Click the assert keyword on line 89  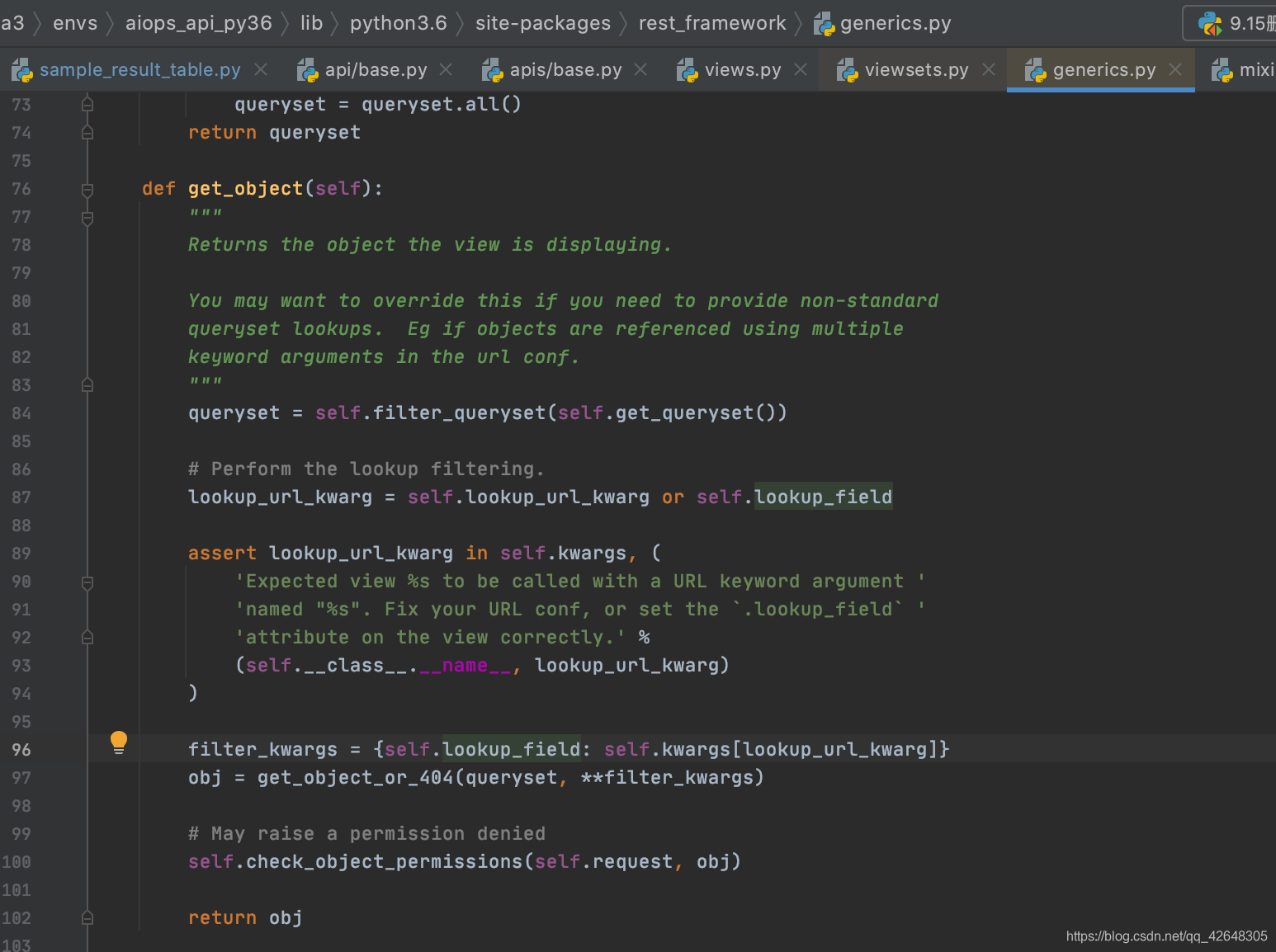pyautogui.click(x=222, y=554)
